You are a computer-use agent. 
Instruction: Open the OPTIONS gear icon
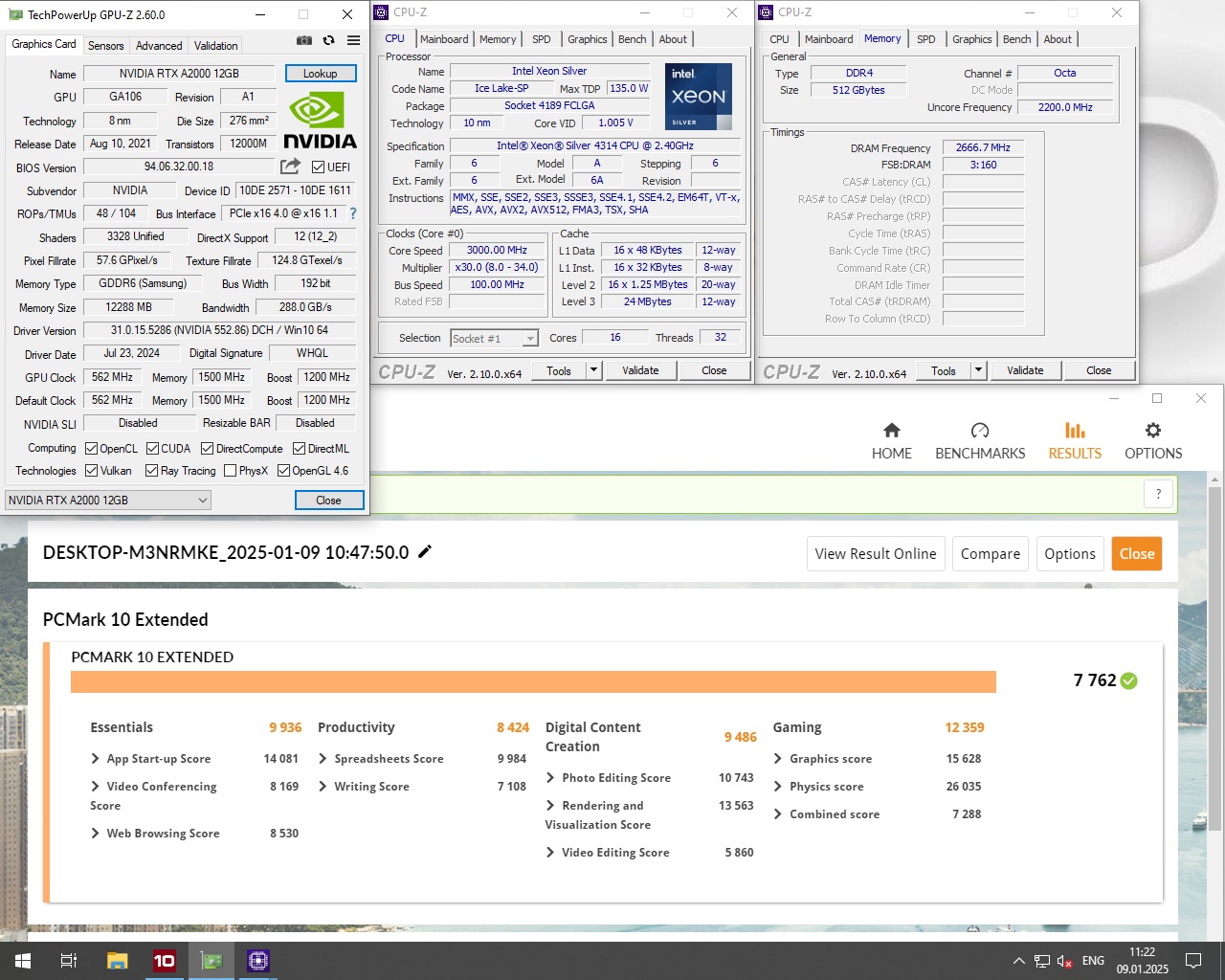click(x=1153, y=431)
